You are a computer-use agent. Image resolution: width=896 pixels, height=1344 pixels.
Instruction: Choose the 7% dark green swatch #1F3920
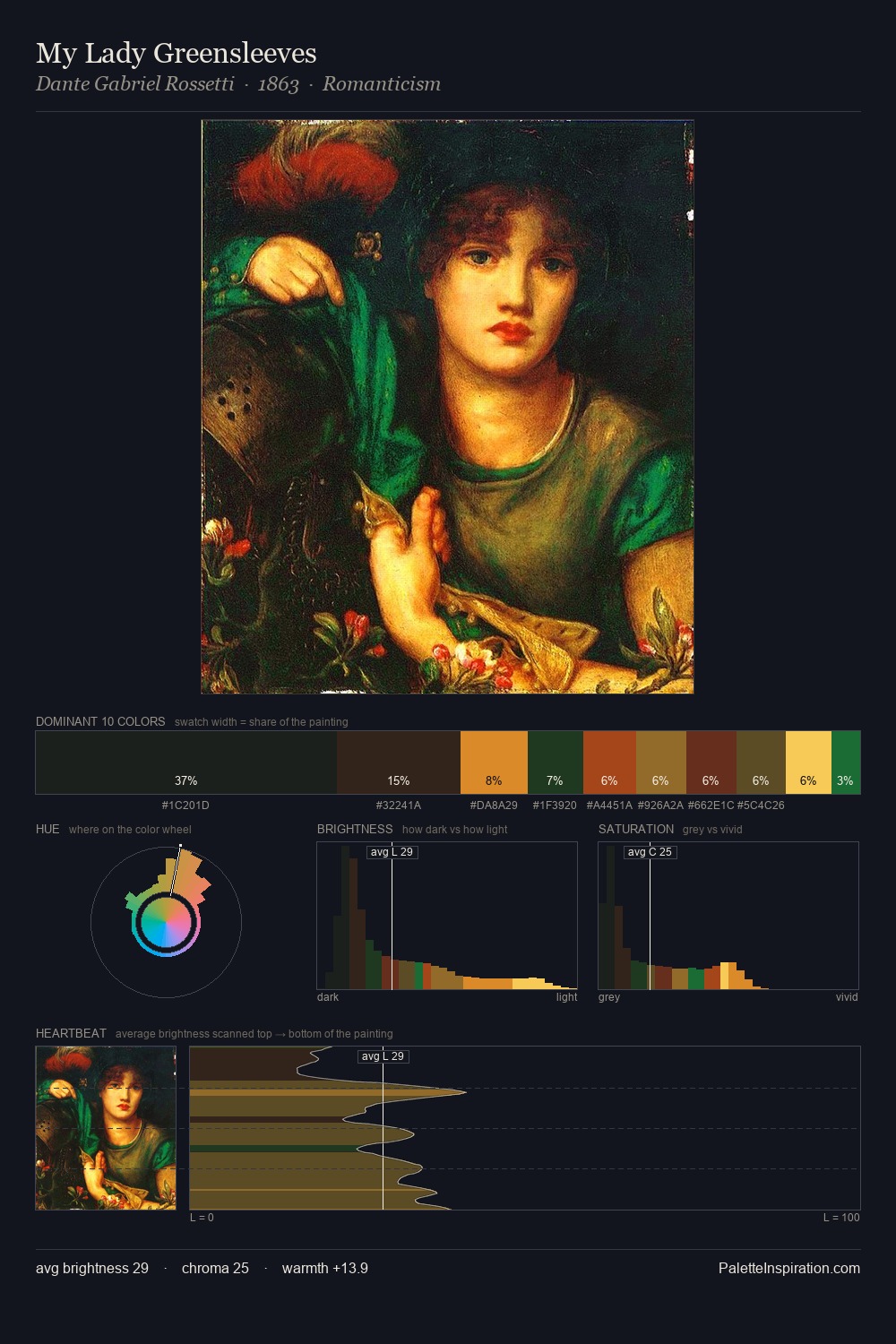[x=556, y=762]
